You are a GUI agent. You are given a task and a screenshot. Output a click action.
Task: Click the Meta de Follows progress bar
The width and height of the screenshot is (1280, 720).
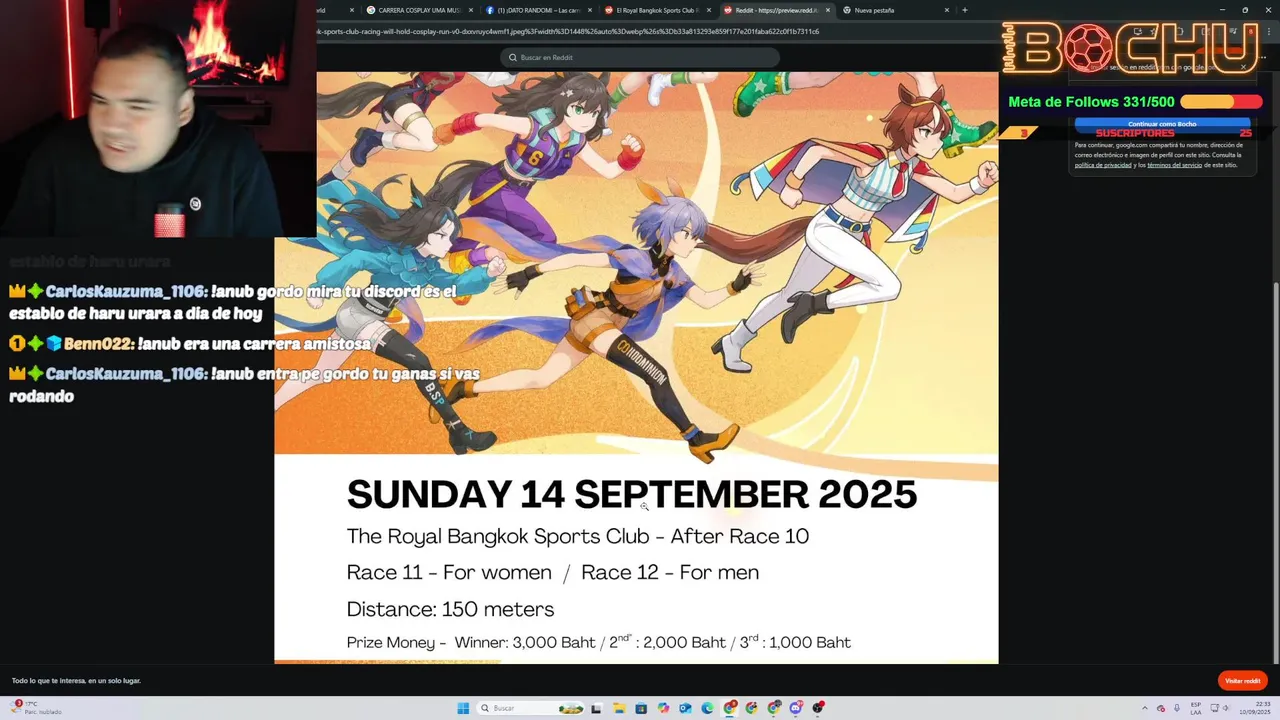(1221, 102)
